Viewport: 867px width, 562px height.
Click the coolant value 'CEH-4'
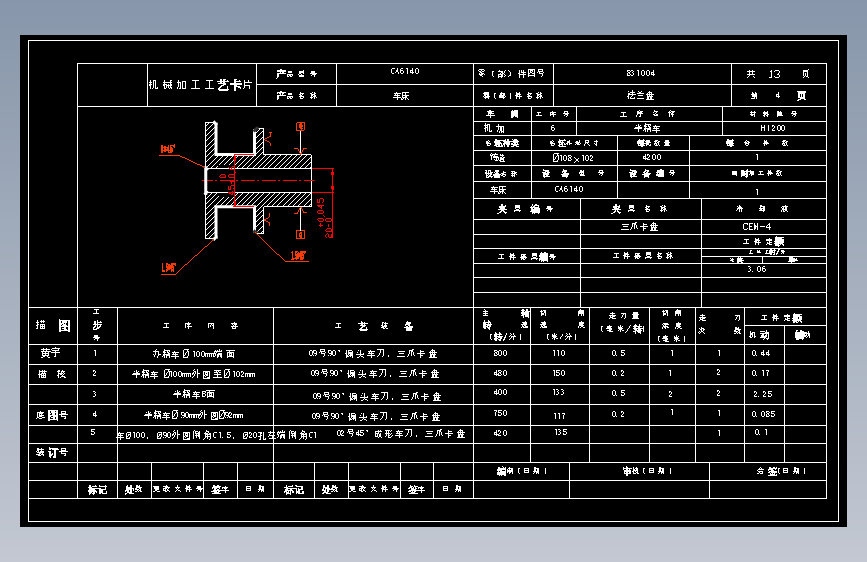coord(756,227)
